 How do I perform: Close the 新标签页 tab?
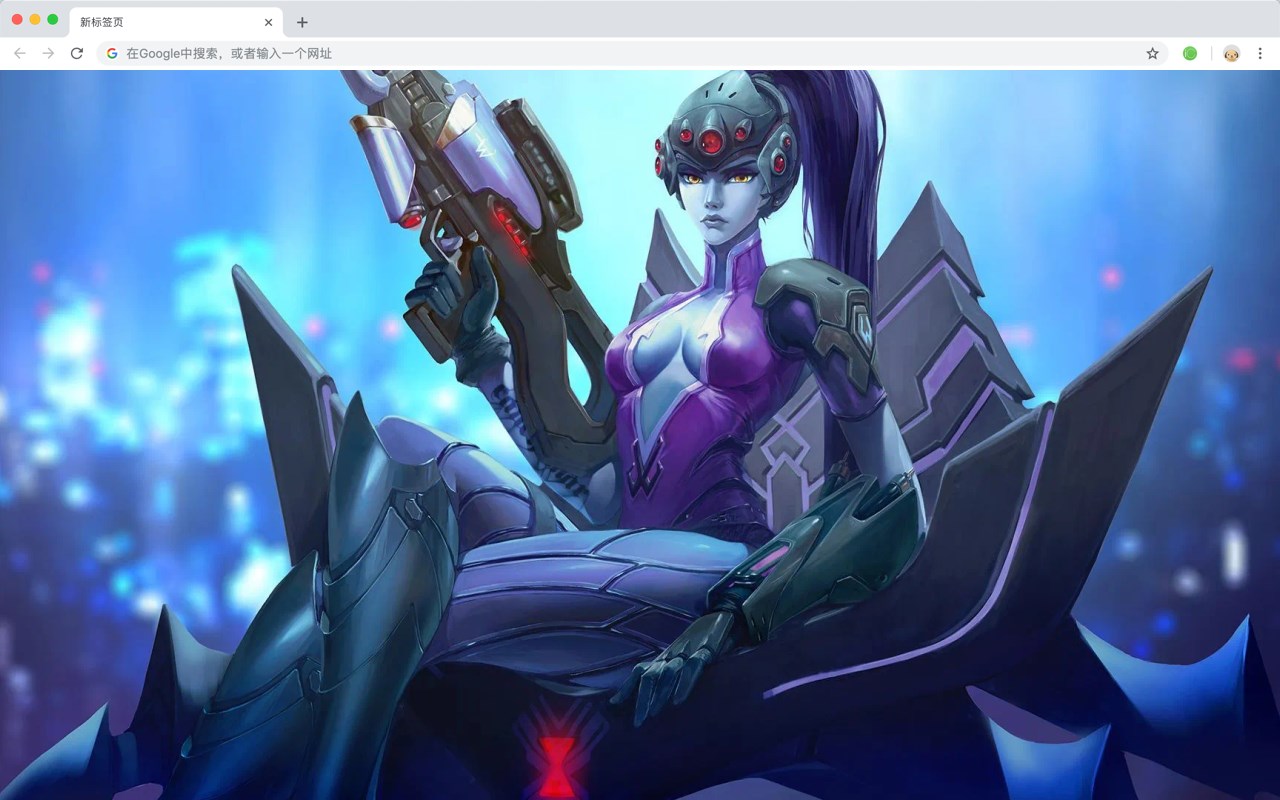pos(268,22)
